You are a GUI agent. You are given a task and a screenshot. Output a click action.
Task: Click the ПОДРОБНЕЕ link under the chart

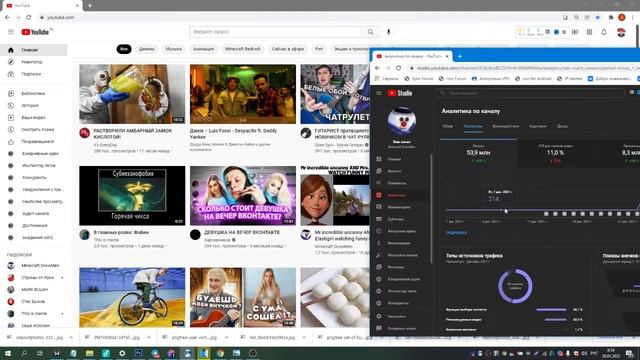pyautogui.click(x=456, y=233)
